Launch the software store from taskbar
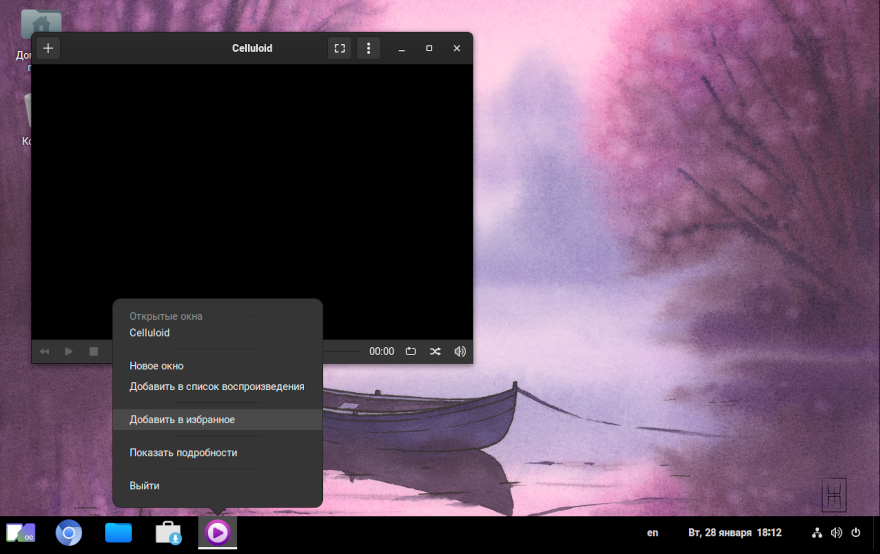Viewport: 880px width, 554px height. pos(168,533)
